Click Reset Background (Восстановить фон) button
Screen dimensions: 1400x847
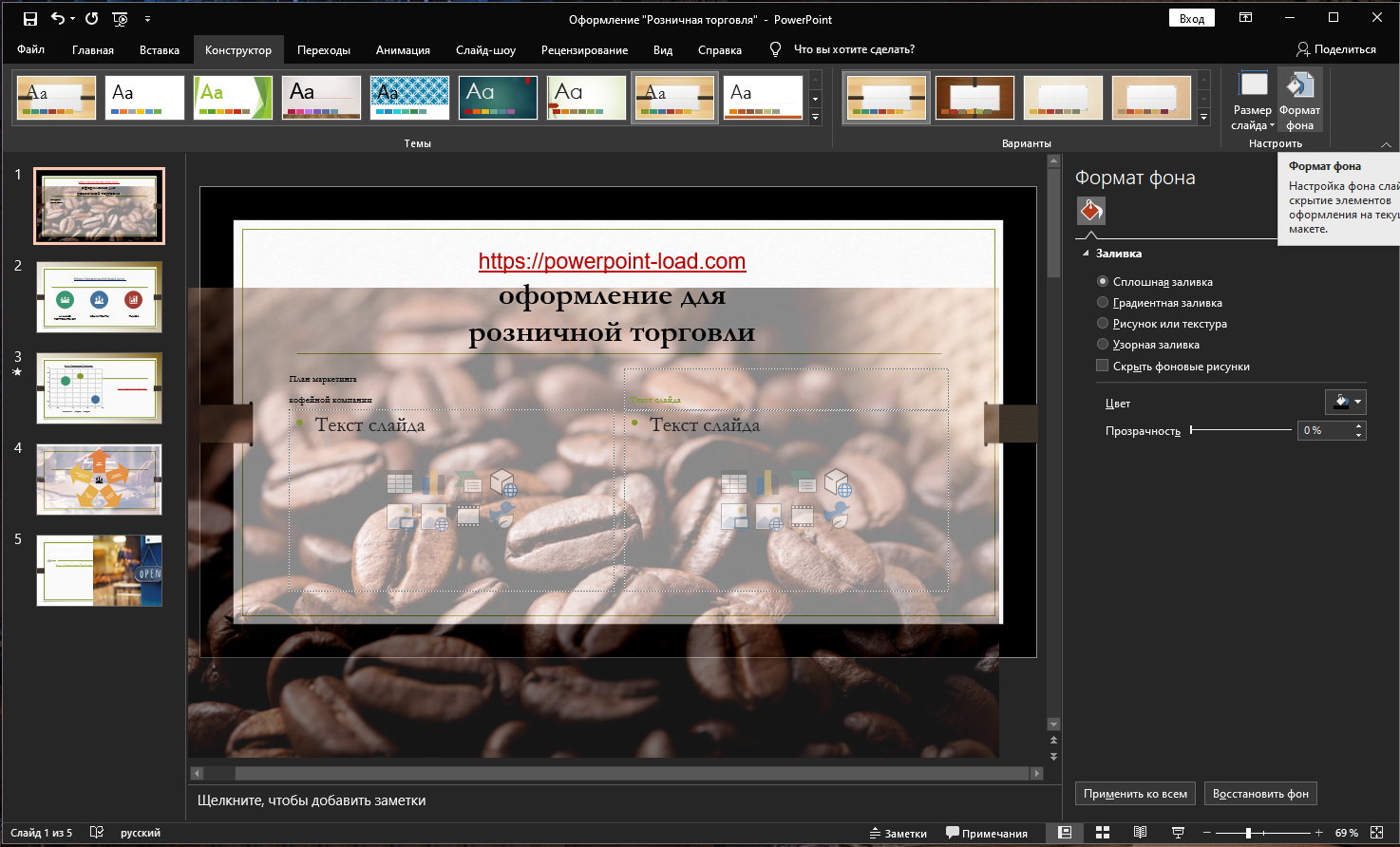(1259, 794)
